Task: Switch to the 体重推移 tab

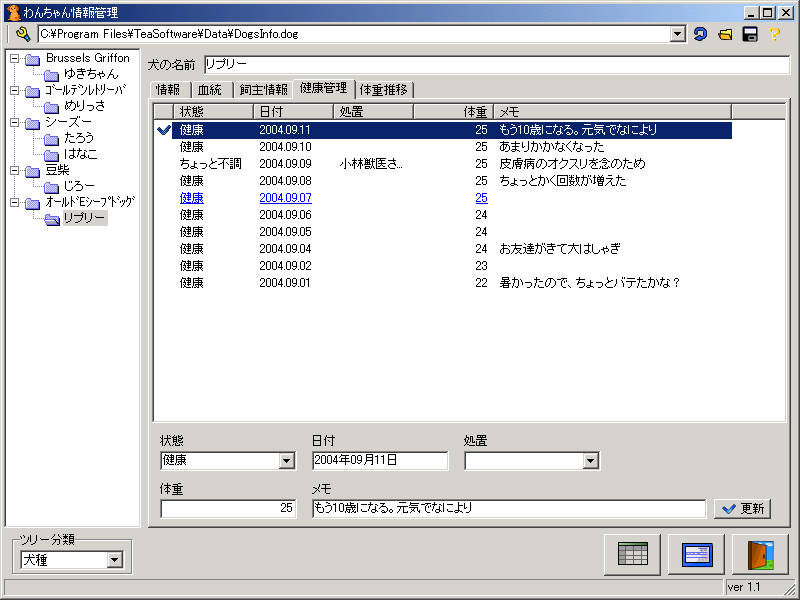Action: pos(384,90)
